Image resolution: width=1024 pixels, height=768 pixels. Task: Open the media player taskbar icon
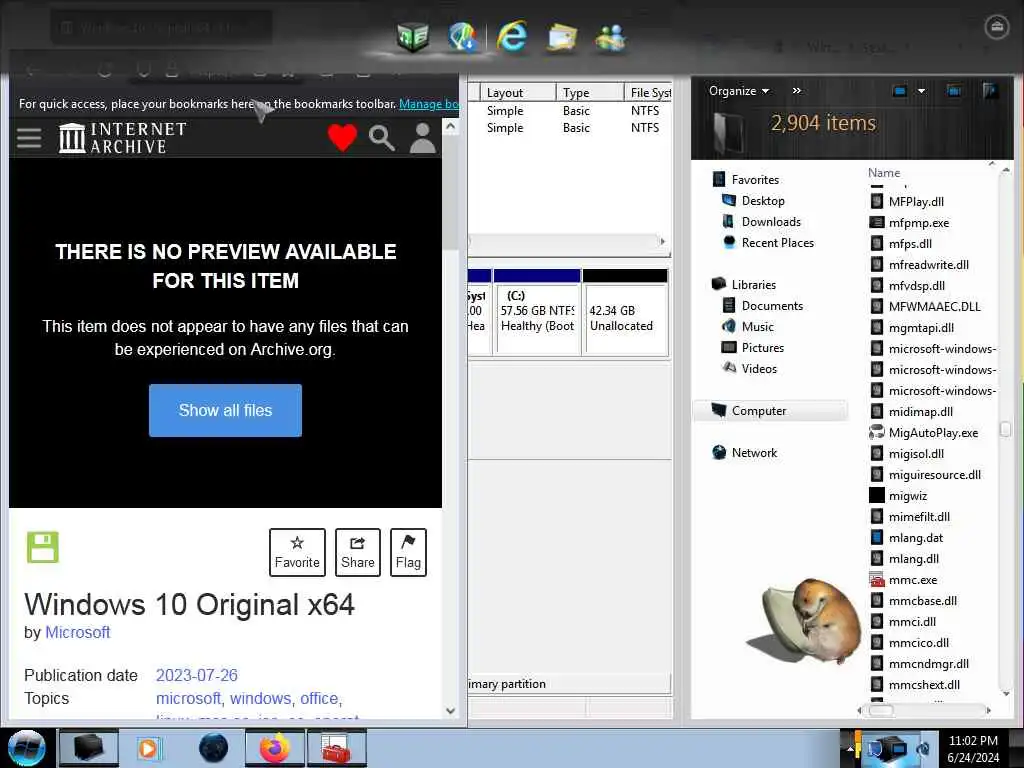(148, 748)
